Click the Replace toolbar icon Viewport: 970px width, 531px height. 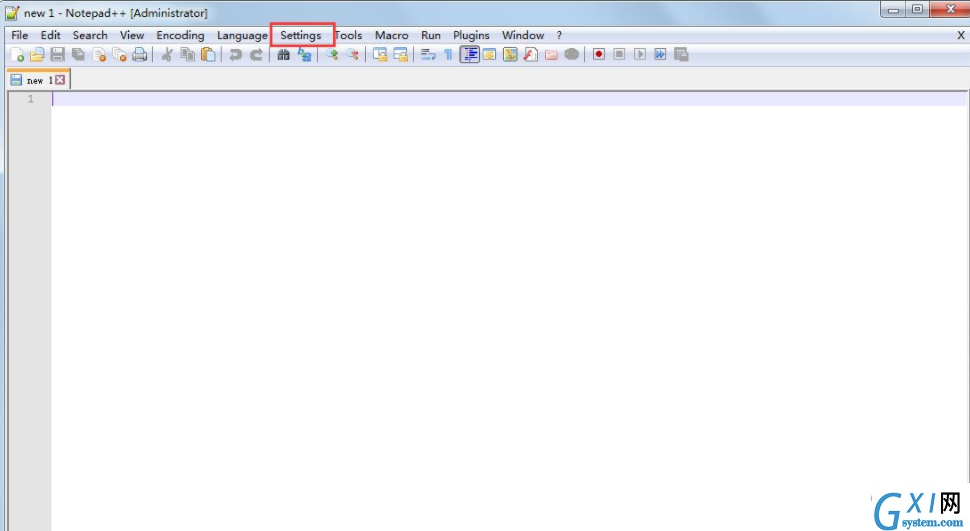304,54
